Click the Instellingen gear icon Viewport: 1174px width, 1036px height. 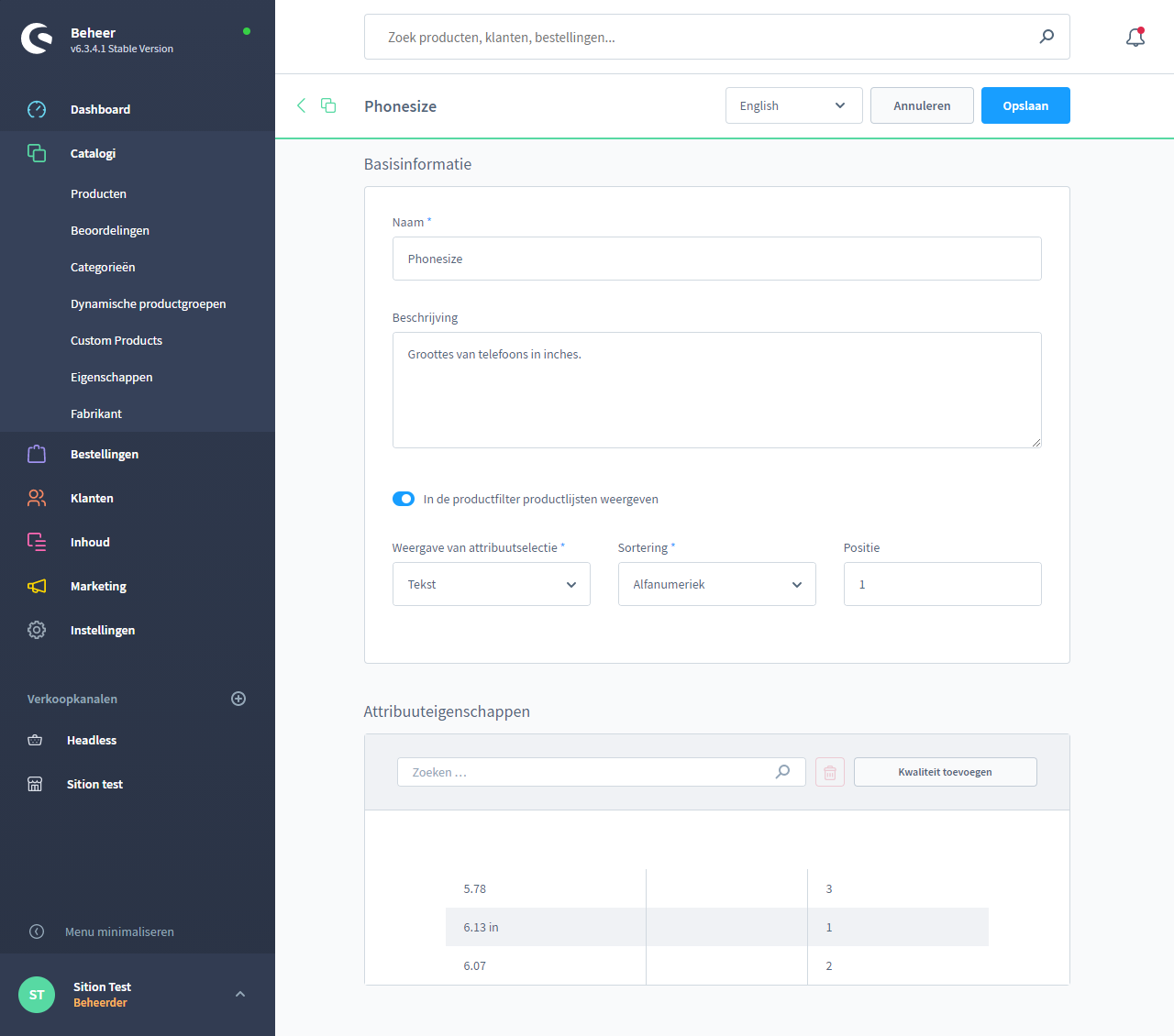(x=37, y=630)
